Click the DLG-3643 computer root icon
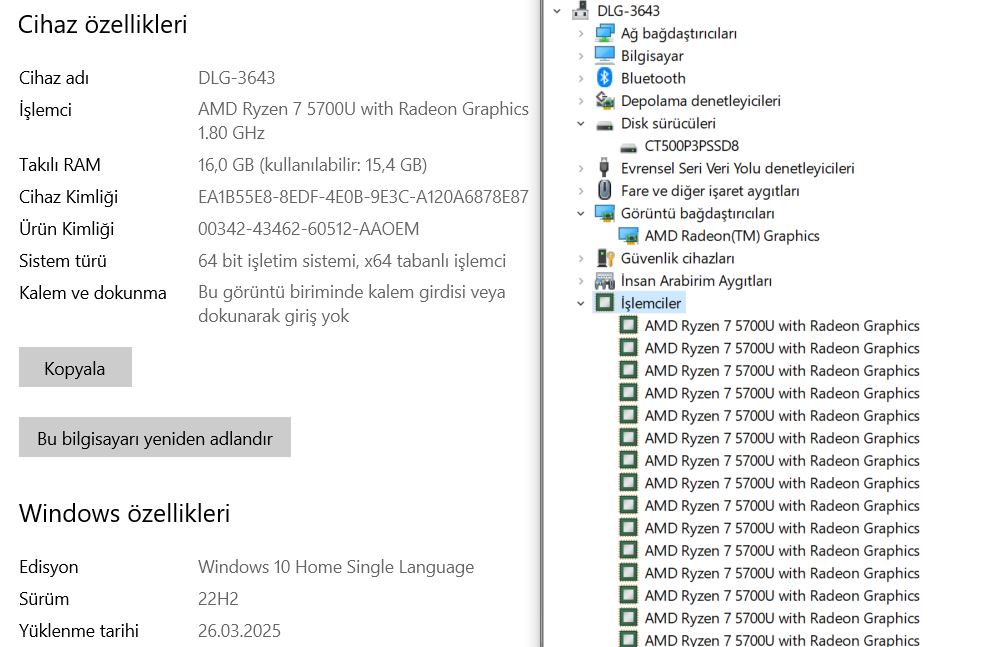This screenshot has height=647, width=984. 580,11
